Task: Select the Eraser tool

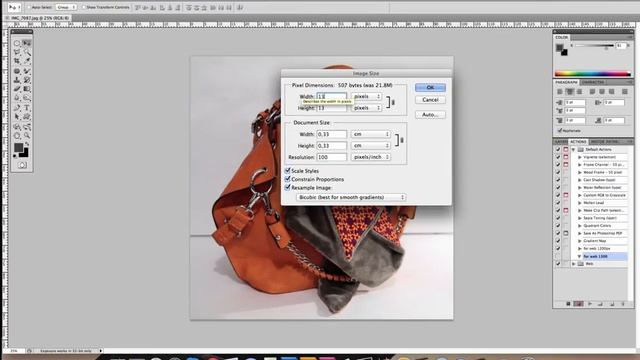Action: (17, 89)
